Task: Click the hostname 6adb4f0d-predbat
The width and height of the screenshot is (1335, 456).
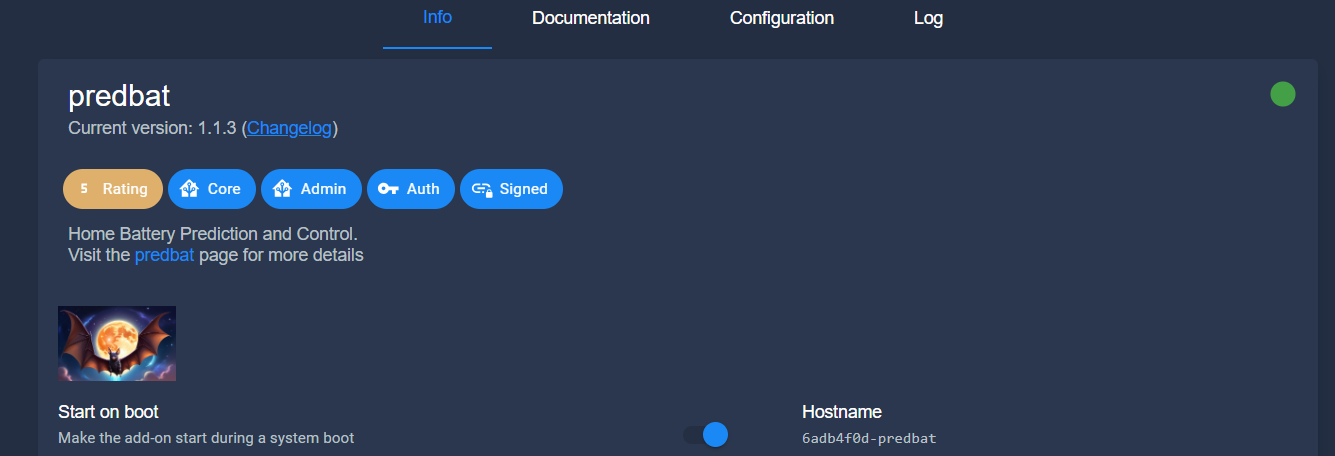Action: 869,438
